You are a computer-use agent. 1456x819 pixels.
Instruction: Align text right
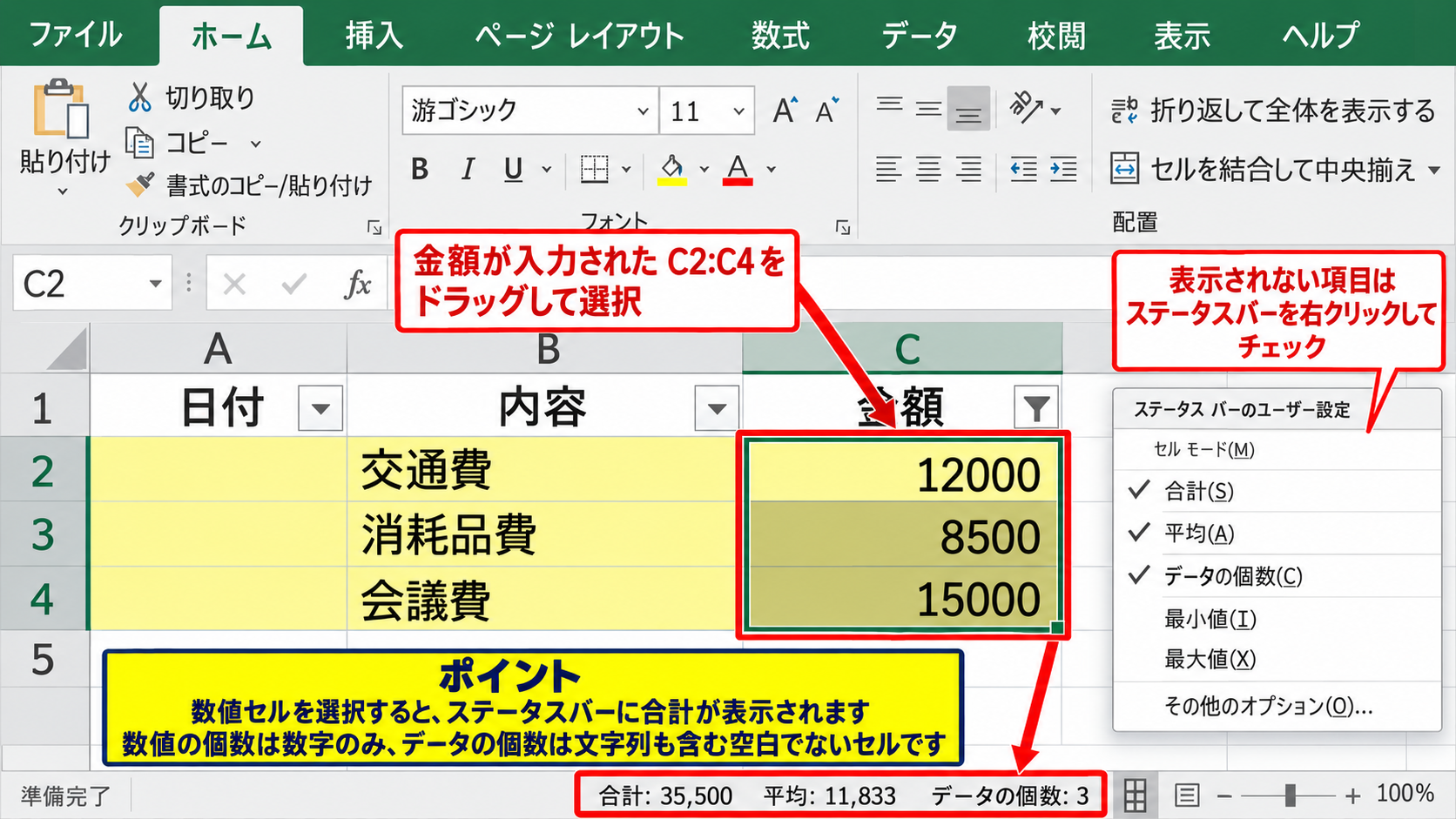tap(968, 169)
